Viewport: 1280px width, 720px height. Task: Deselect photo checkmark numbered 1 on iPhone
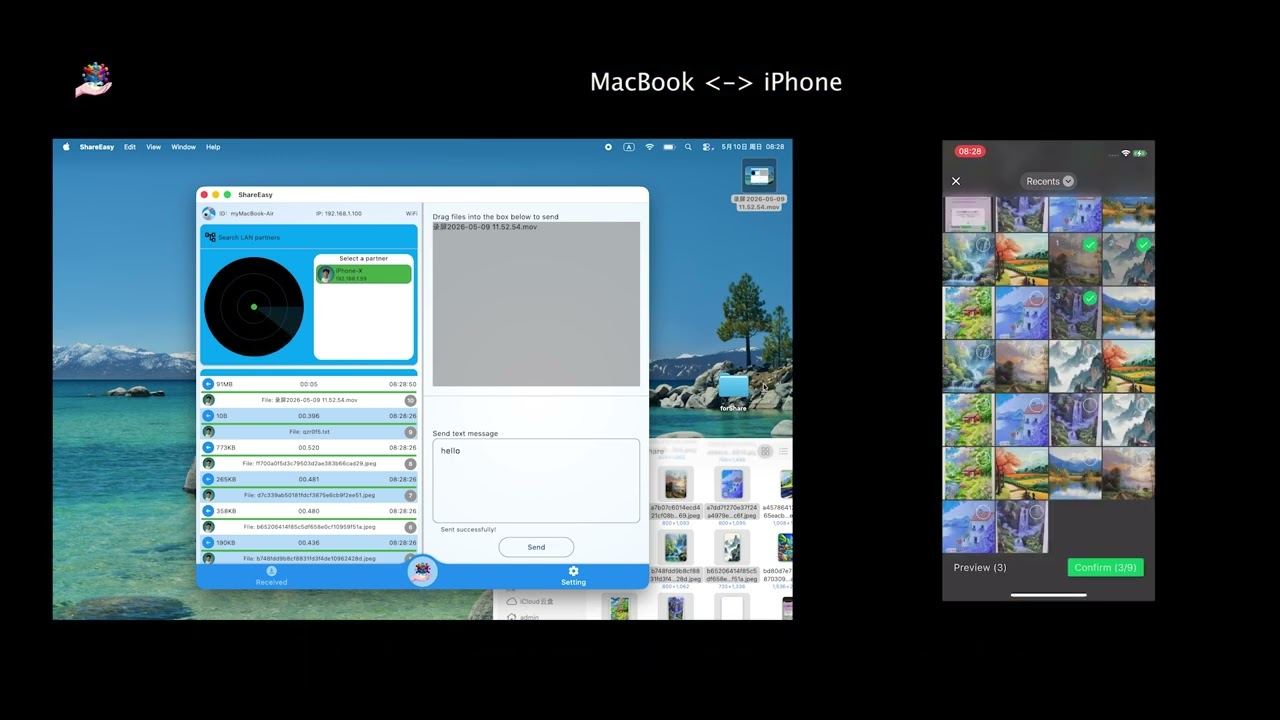click(1090, 245)
